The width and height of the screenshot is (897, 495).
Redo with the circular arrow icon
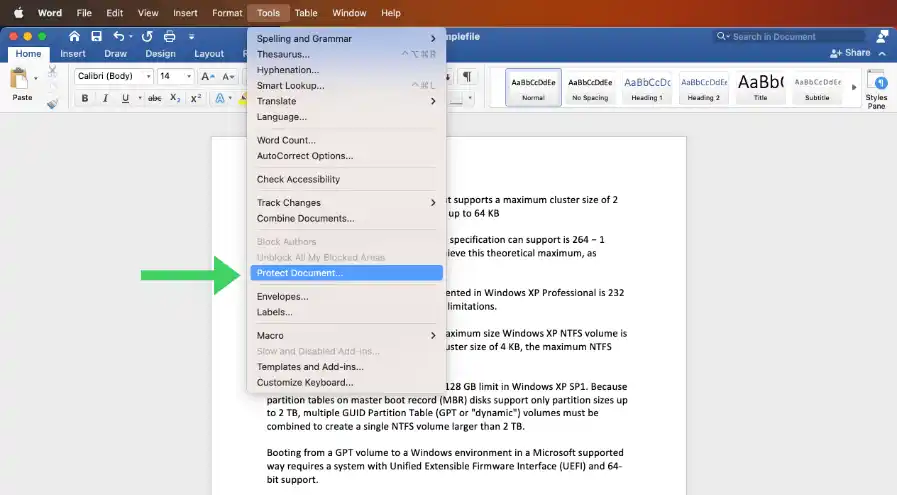147,37
